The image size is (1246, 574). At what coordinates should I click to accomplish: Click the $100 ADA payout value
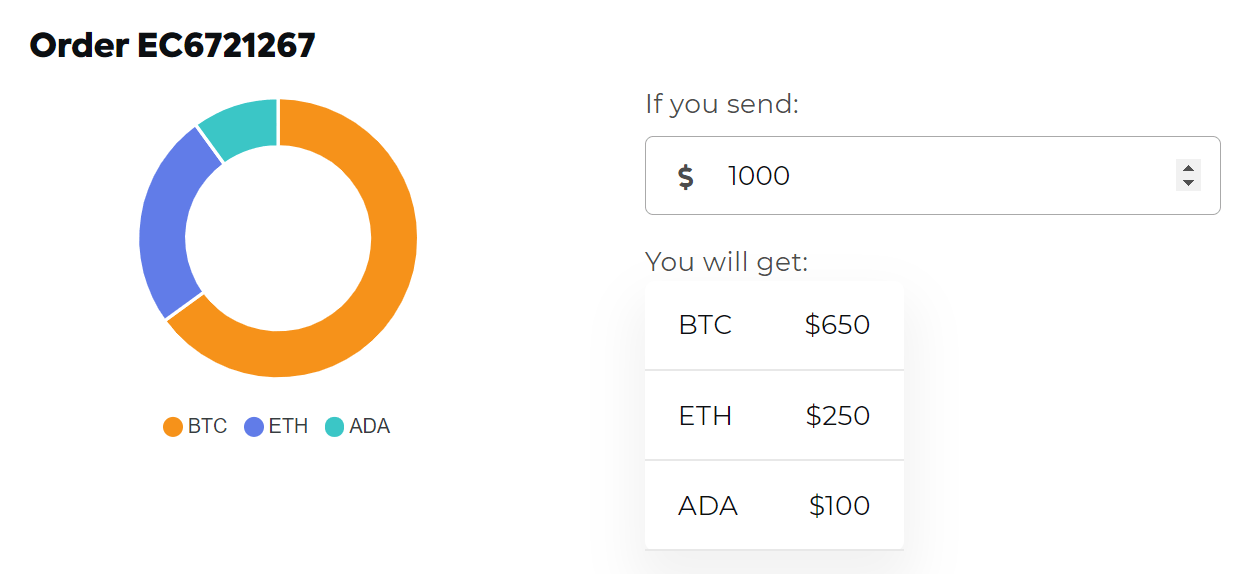[x=839, y=506]
